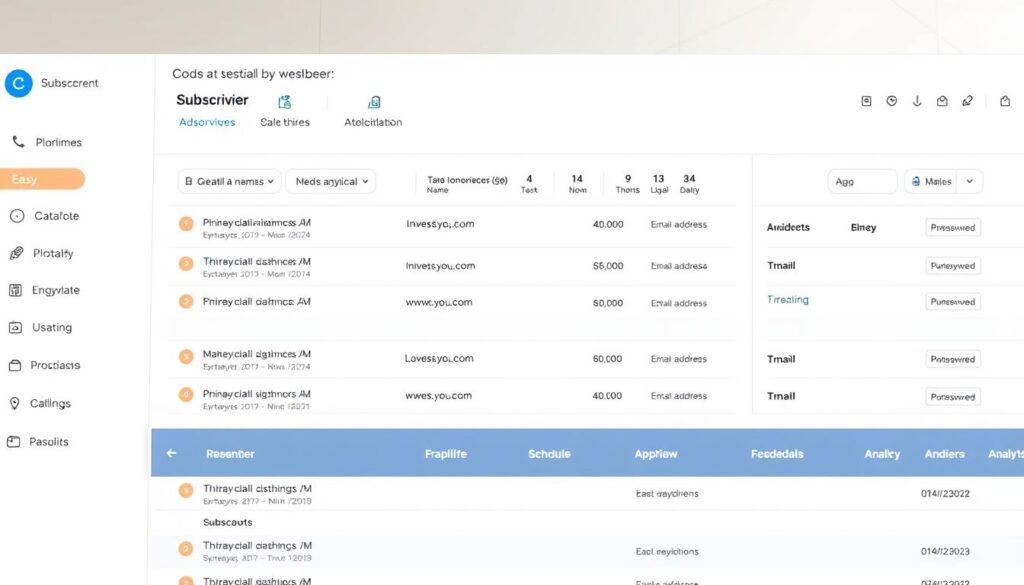This screenshot has width=1024, height=585.
Task: Click the Tireding link
Action: point(788,300)
